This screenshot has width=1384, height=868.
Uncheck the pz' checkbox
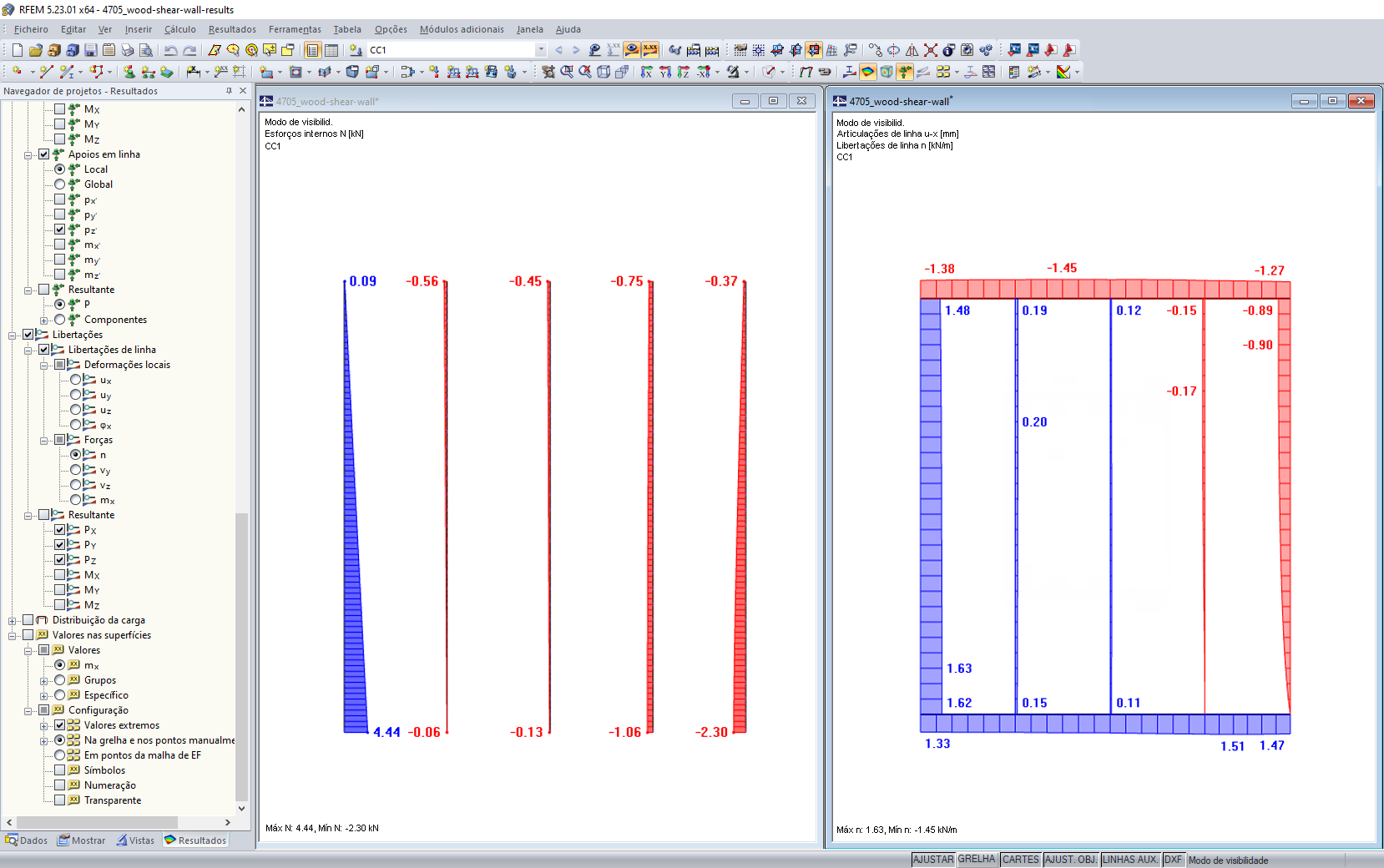coord(60,230)
